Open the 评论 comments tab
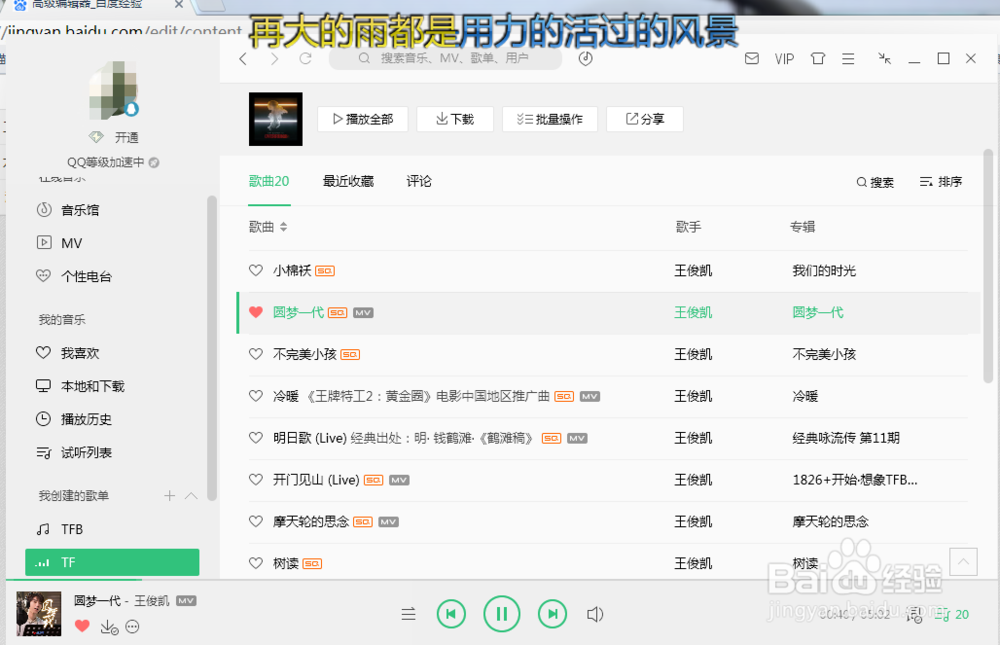Viewport: 1000px width, 645px height. coord(419,181)
